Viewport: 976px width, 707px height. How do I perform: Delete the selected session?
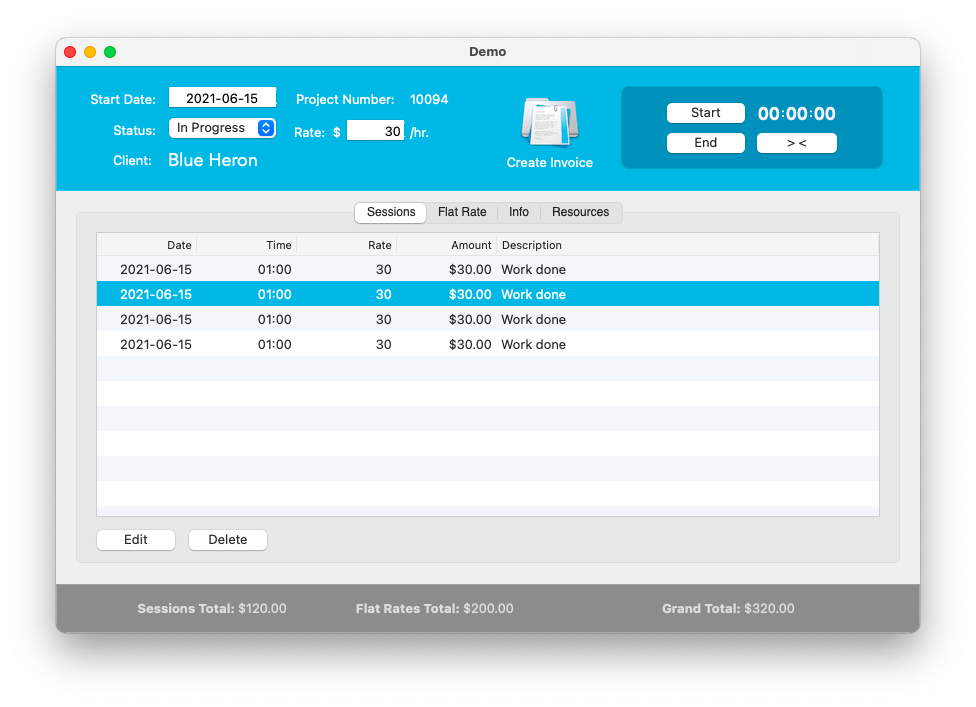point(228,540)
